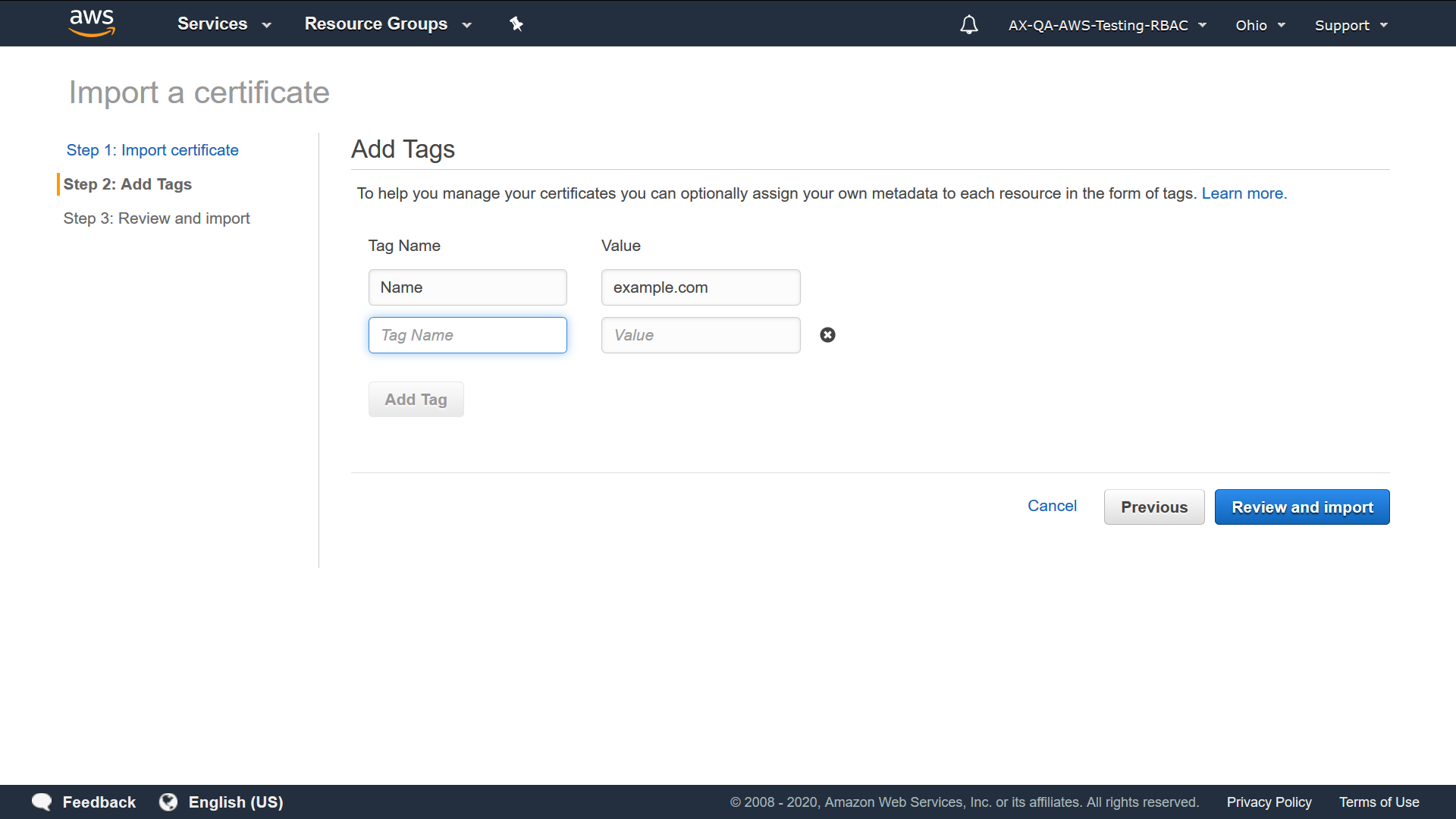Click the Previous button
1456x819 pixels.
tap(1154, 506)
